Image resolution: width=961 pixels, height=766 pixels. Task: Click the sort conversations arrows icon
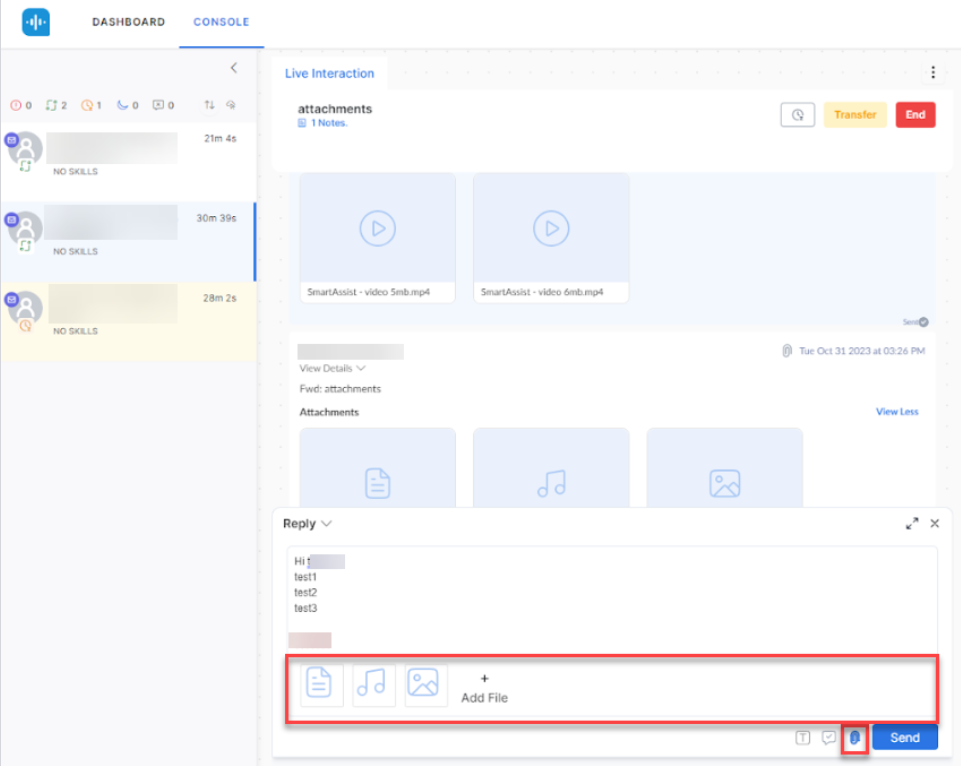tap(209, 105)
